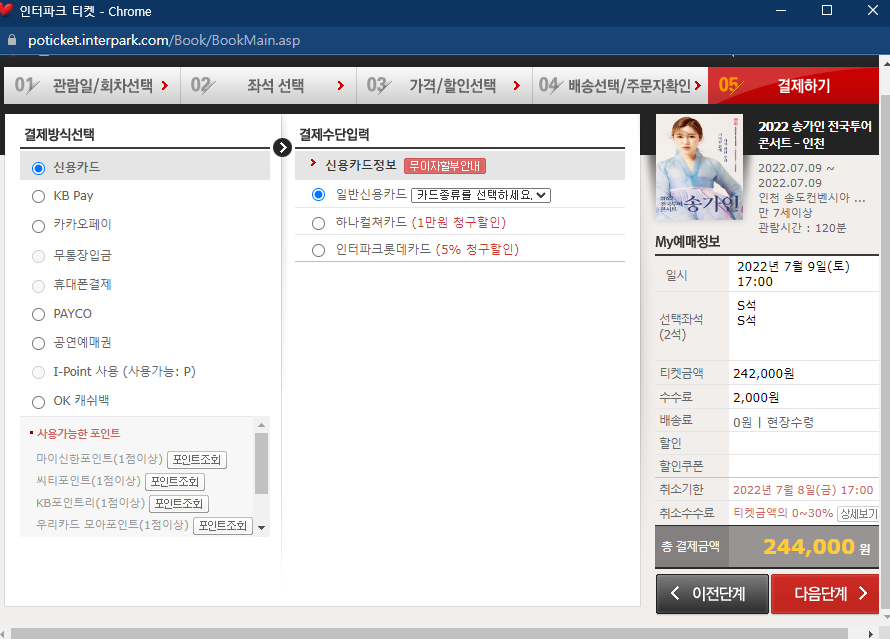This screenshot has width=890, height=639.
Task: Click 포인트조회 for KB포인트리
Action: click(179, 504)
